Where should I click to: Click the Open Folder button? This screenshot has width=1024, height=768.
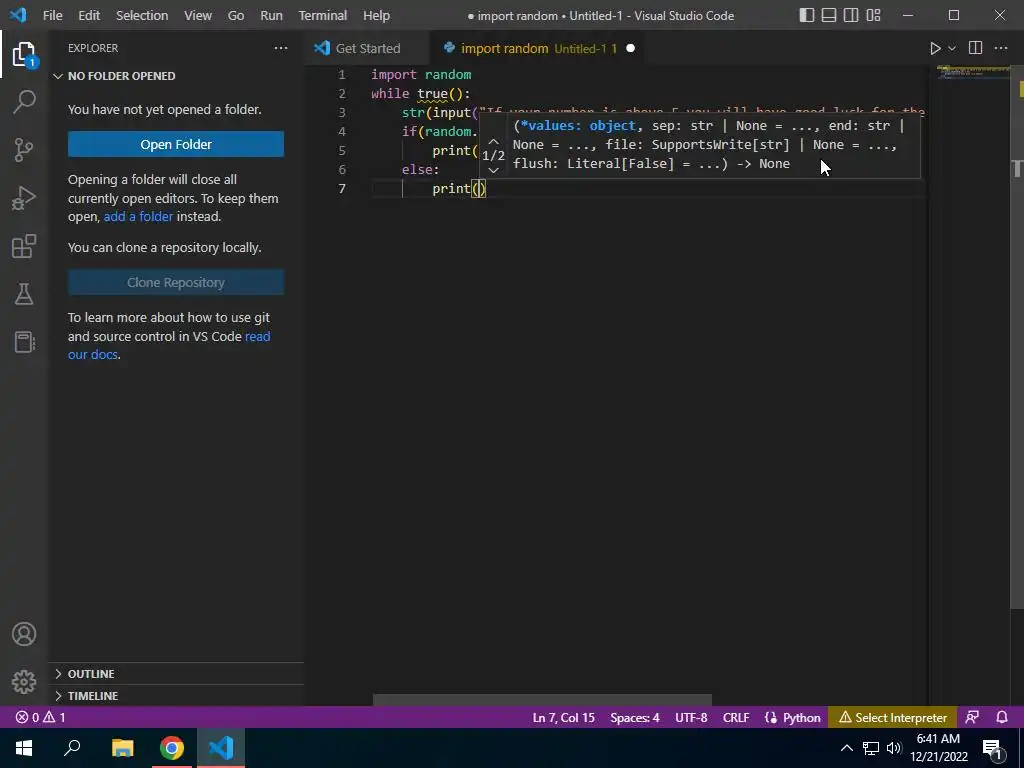(x=176, y=144)
